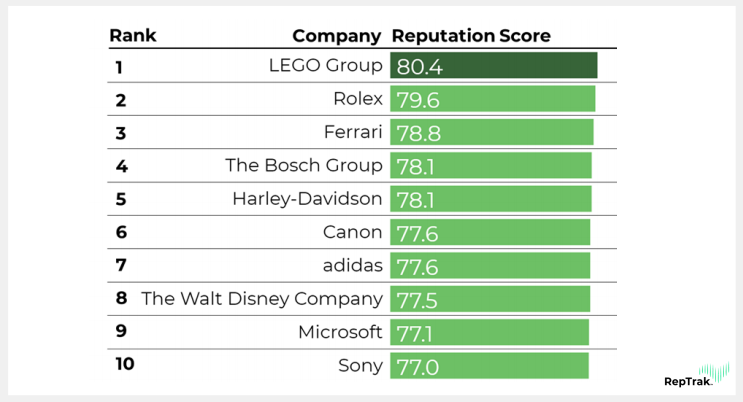
Task: Select the Sony 77.0 score bar
Action: [489, 365]
